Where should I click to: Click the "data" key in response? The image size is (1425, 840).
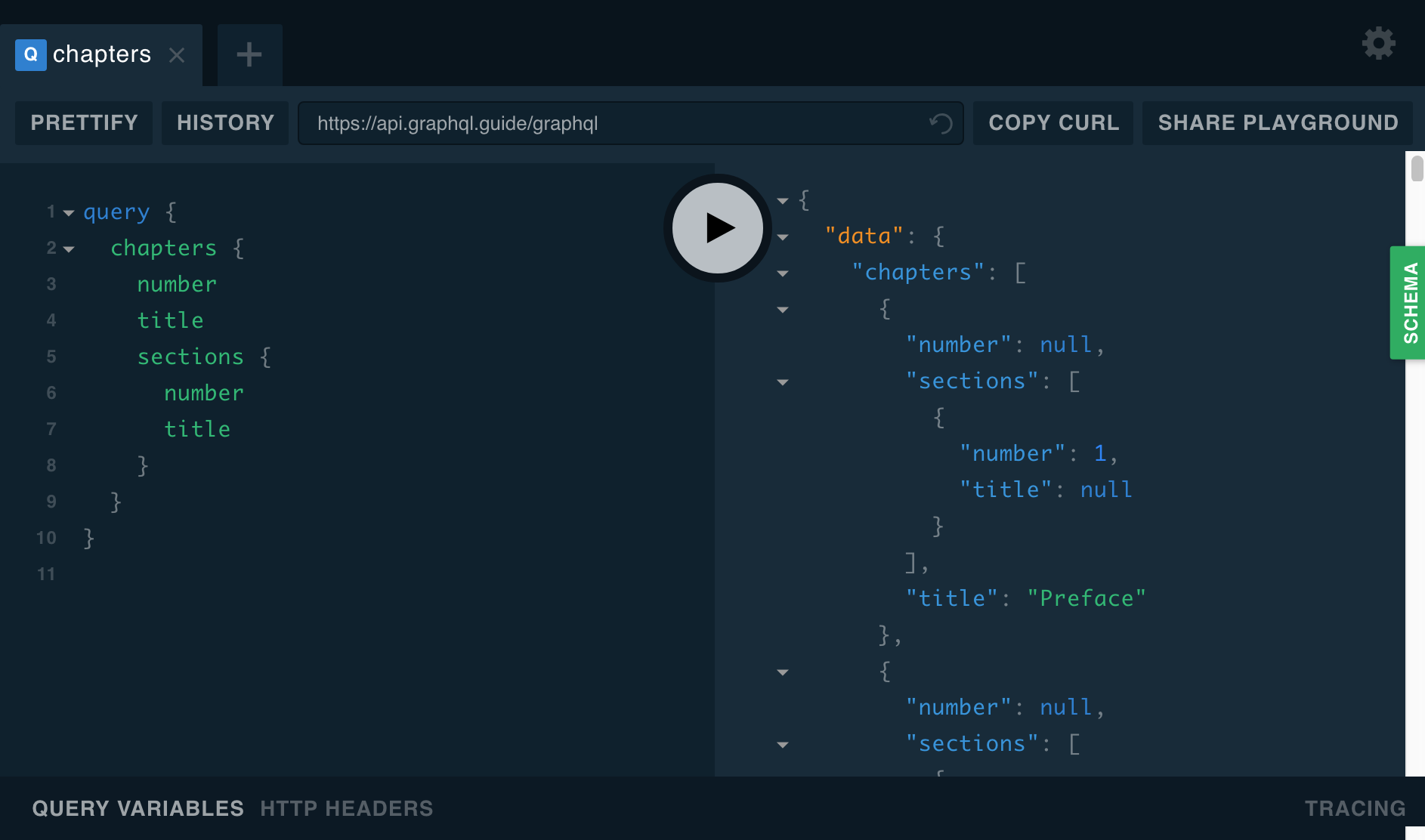tap(864, 236)
